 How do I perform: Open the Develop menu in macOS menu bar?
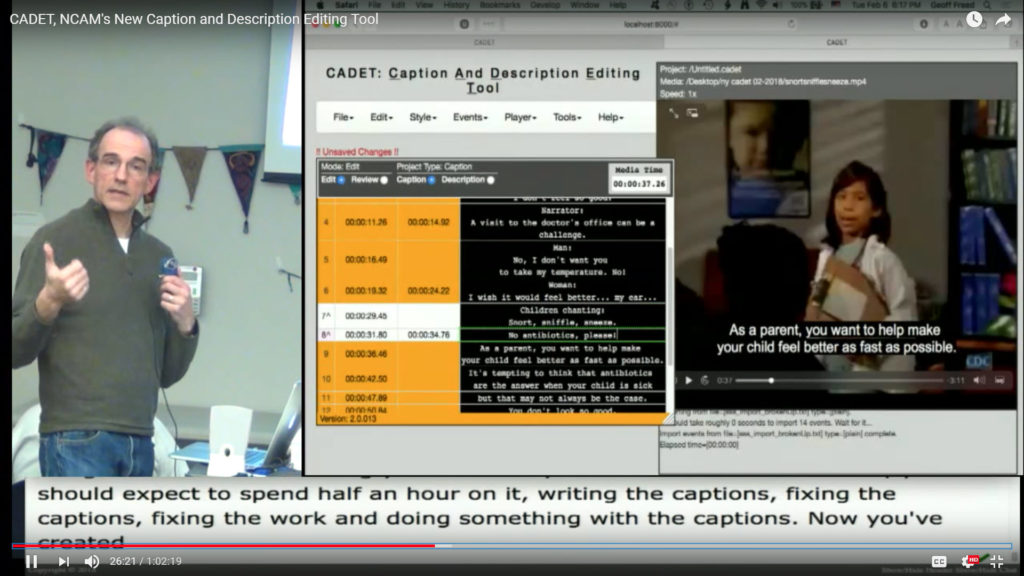click(x=545, y=5)
